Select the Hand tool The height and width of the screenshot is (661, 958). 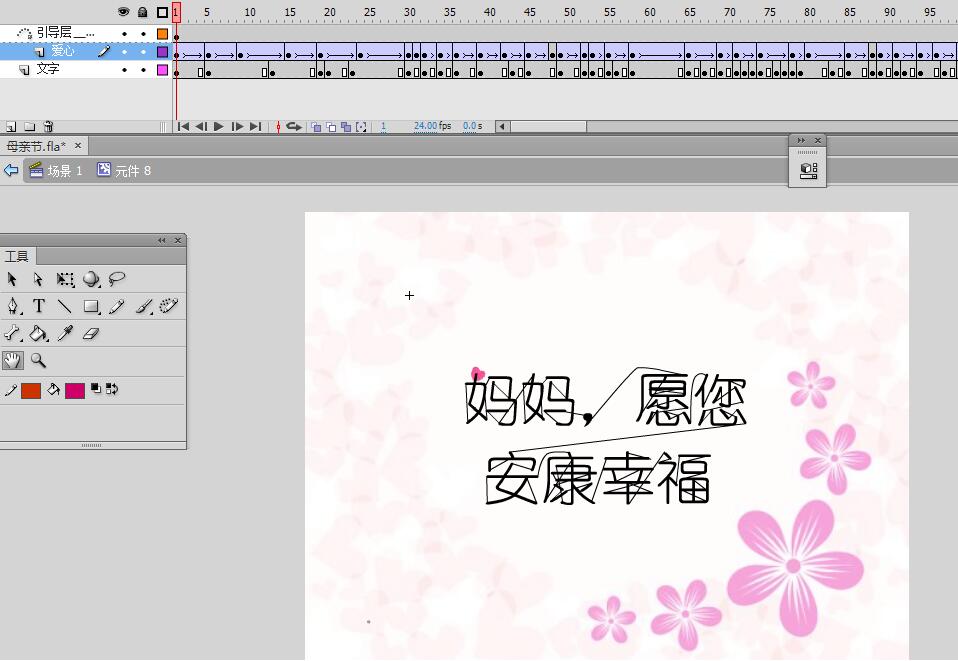point(12,360)
